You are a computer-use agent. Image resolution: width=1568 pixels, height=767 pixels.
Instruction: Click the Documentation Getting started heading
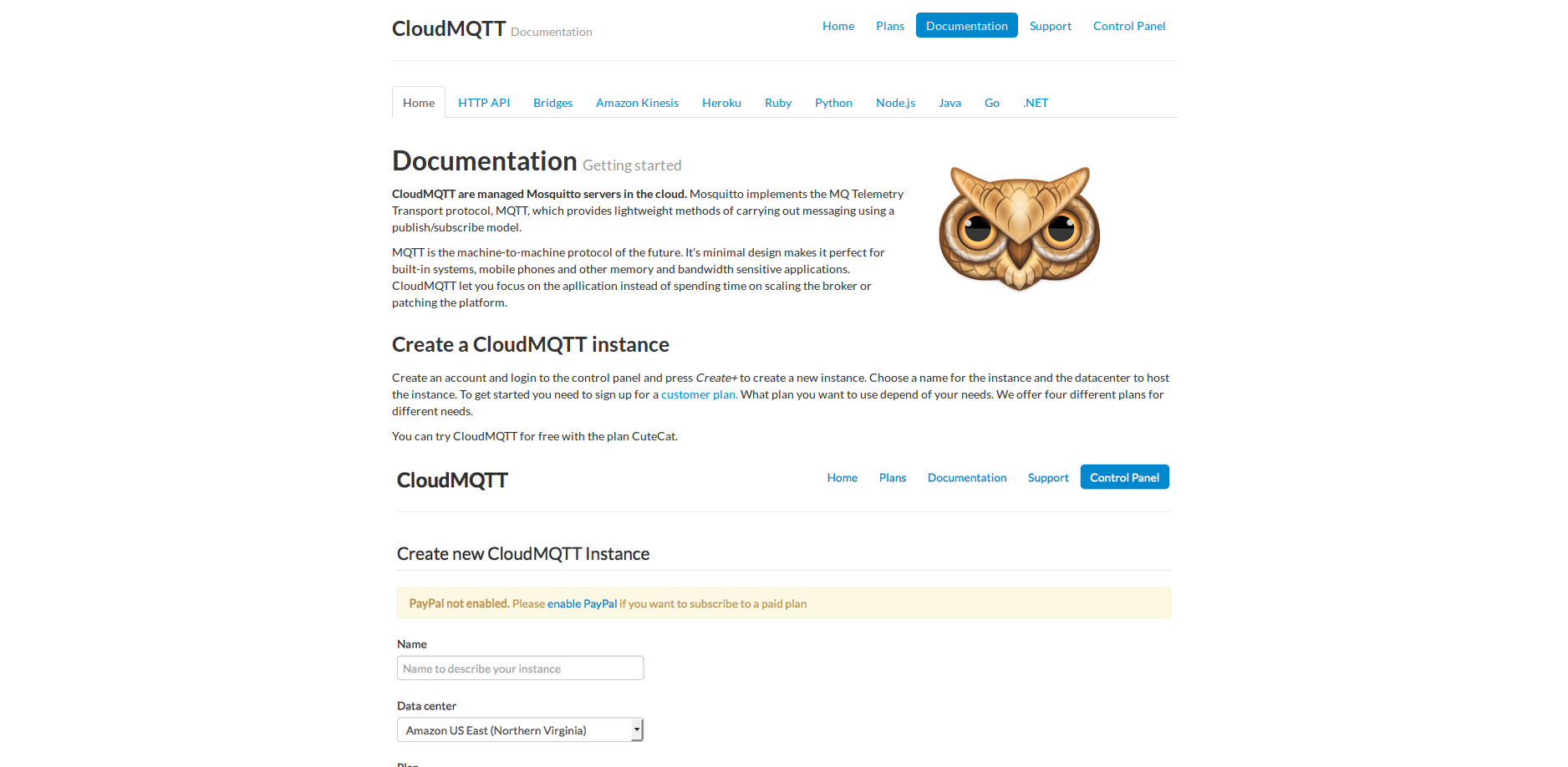(x=537, y=161)
